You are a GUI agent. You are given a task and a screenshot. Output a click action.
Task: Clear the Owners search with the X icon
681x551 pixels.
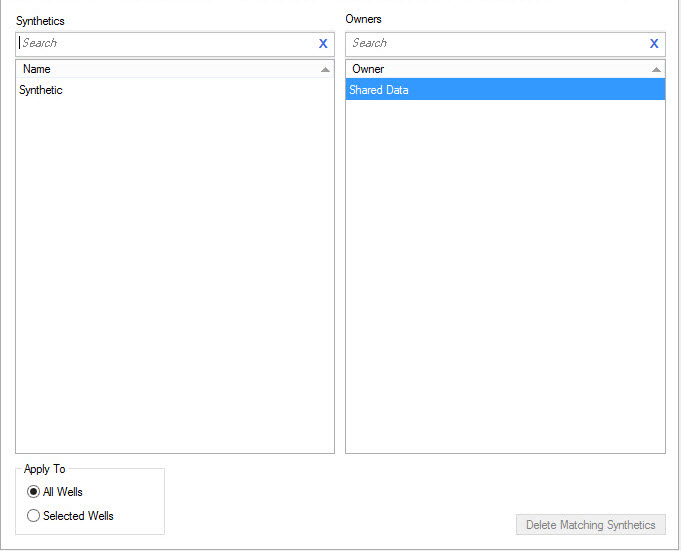click(x=654, y=44)
